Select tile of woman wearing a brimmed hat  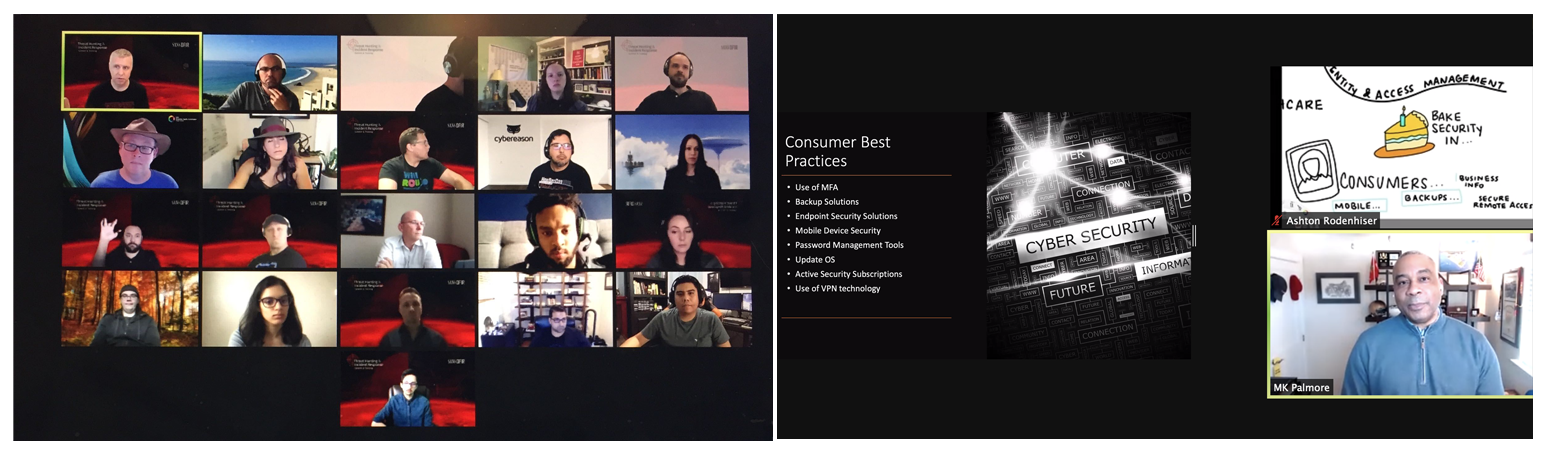(270, 151)
